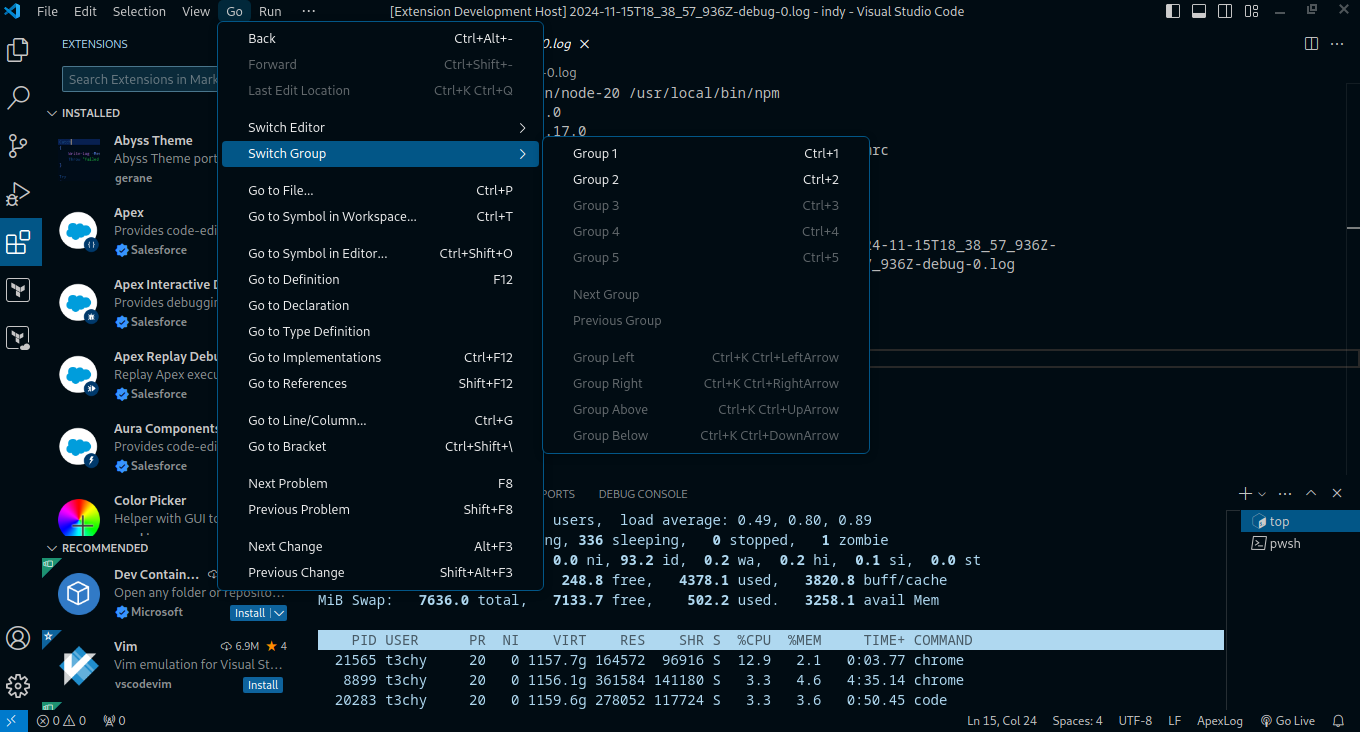Toggle the bottom panel visibility
The image size is (1360, 732).
[x=1199, y=11]
